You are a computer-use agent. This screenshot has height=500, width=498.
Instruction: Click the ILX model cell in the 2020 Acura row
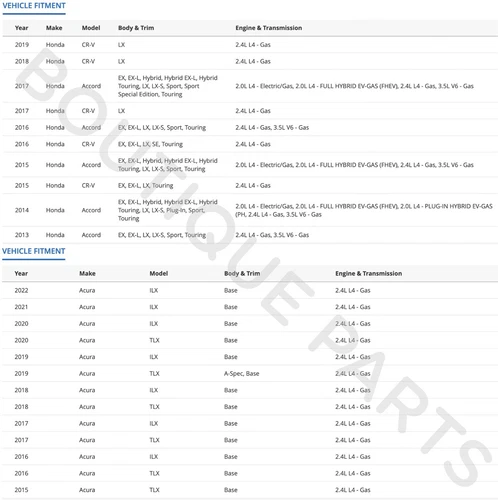(x=154, y=324)
